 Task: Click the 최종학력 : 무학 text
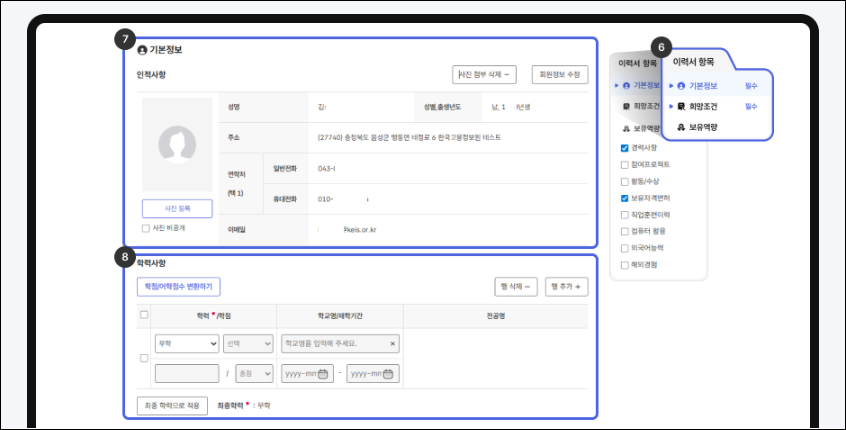pyautogui.click(x=243, y=405)
